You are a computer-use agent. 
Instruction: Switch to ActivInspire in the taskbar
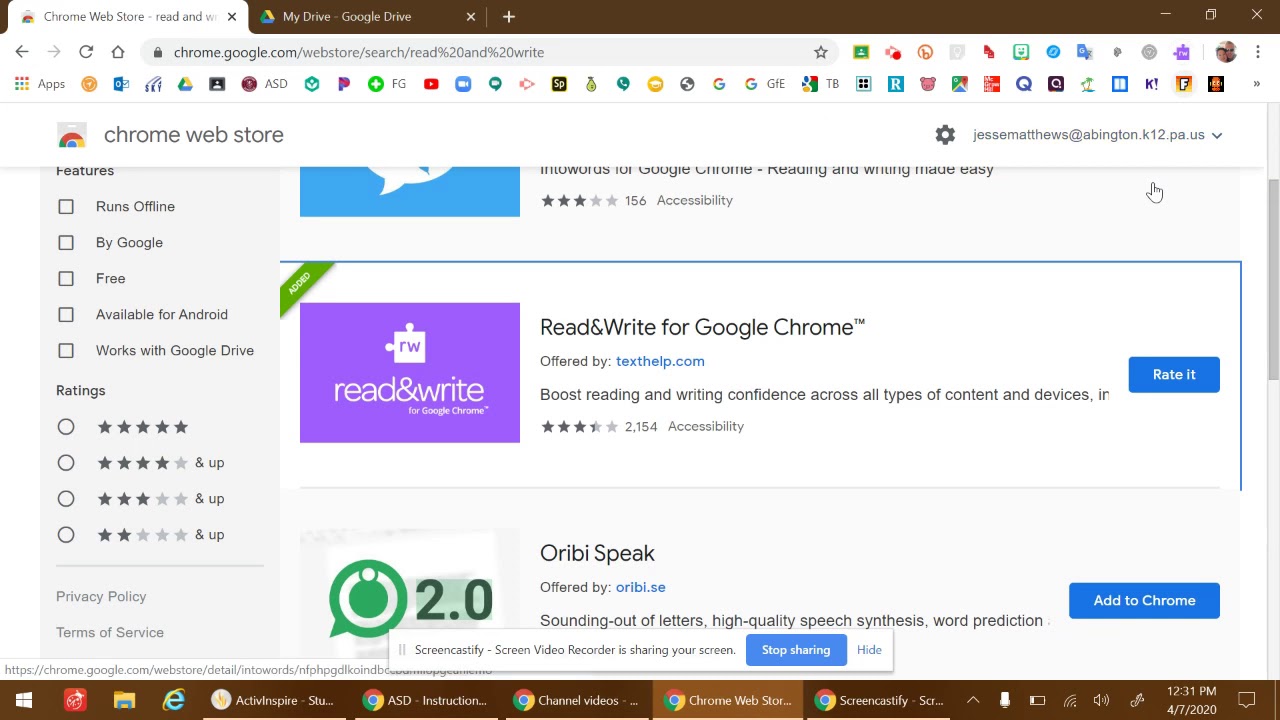[x=273, y=700]
